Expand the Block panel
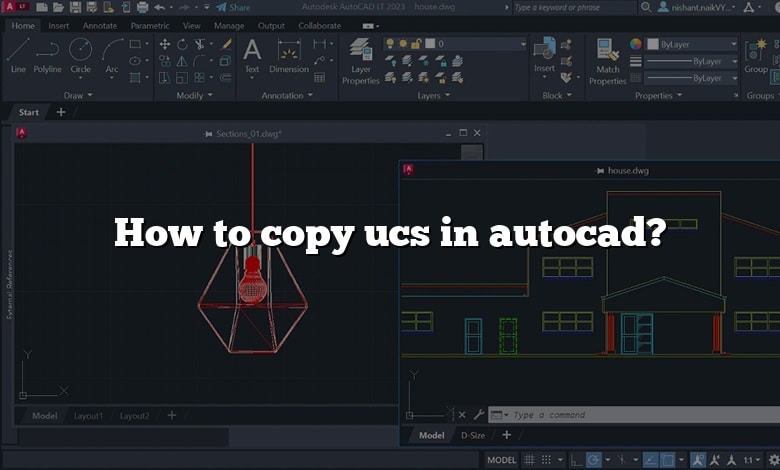This screenshot has height=470, width=780. [x=557, y=95]
